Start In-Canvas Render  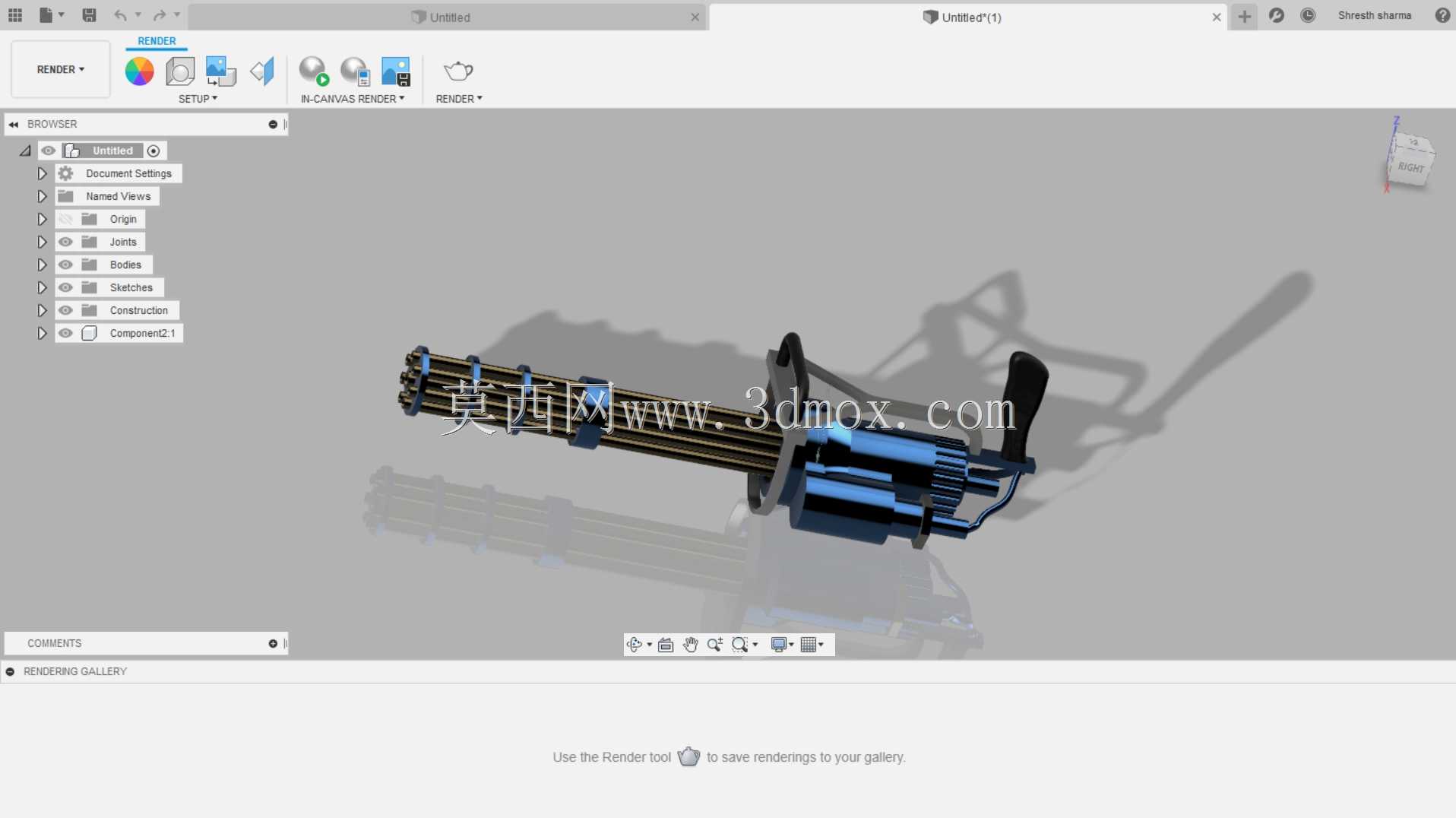pos(314,71)
